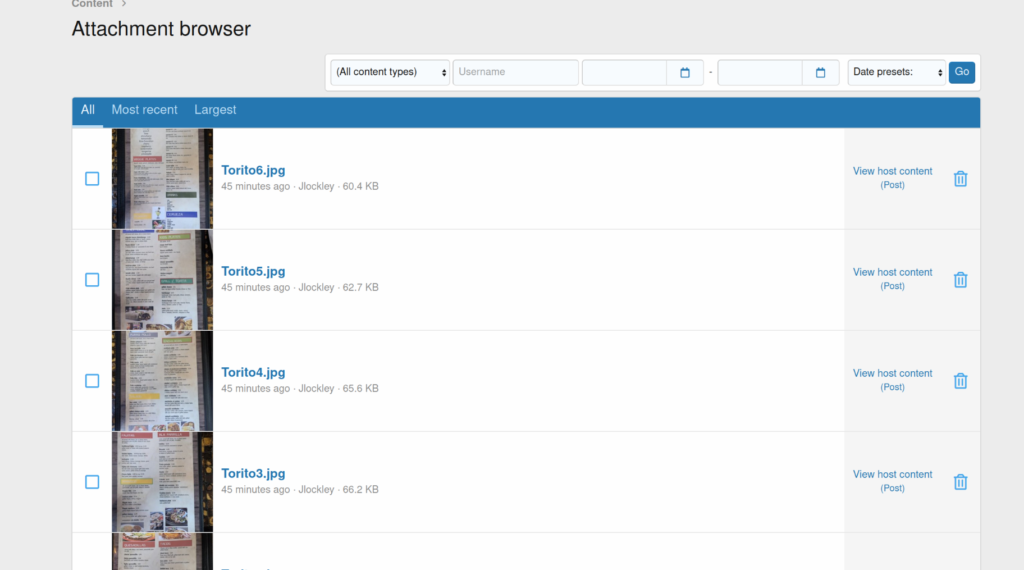Open the All content types dropdown

390,73
